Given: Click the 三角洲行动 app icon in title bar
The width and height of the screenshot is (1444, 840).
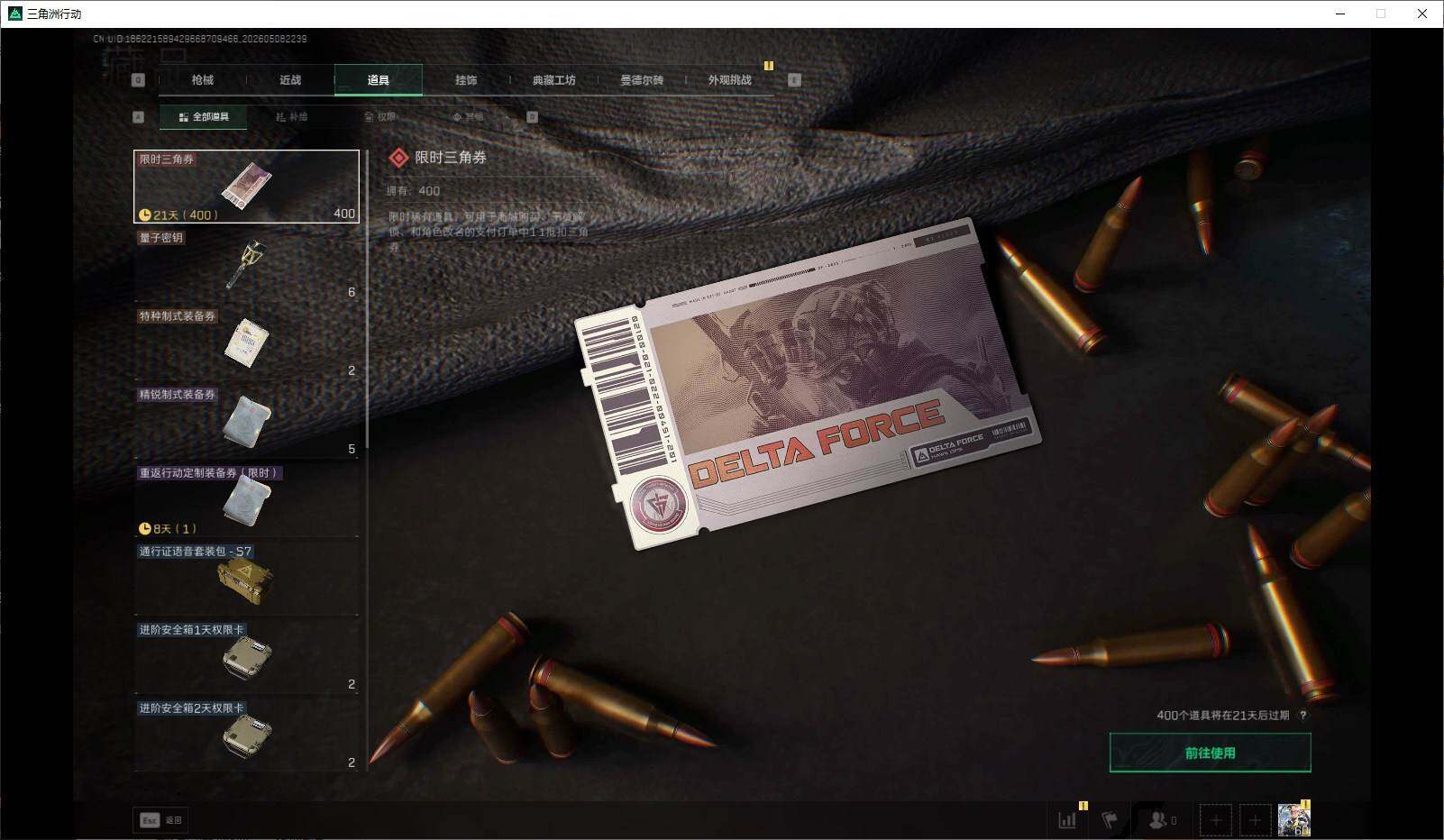Looking at the screenshot, I should click(x=14, y=14).
